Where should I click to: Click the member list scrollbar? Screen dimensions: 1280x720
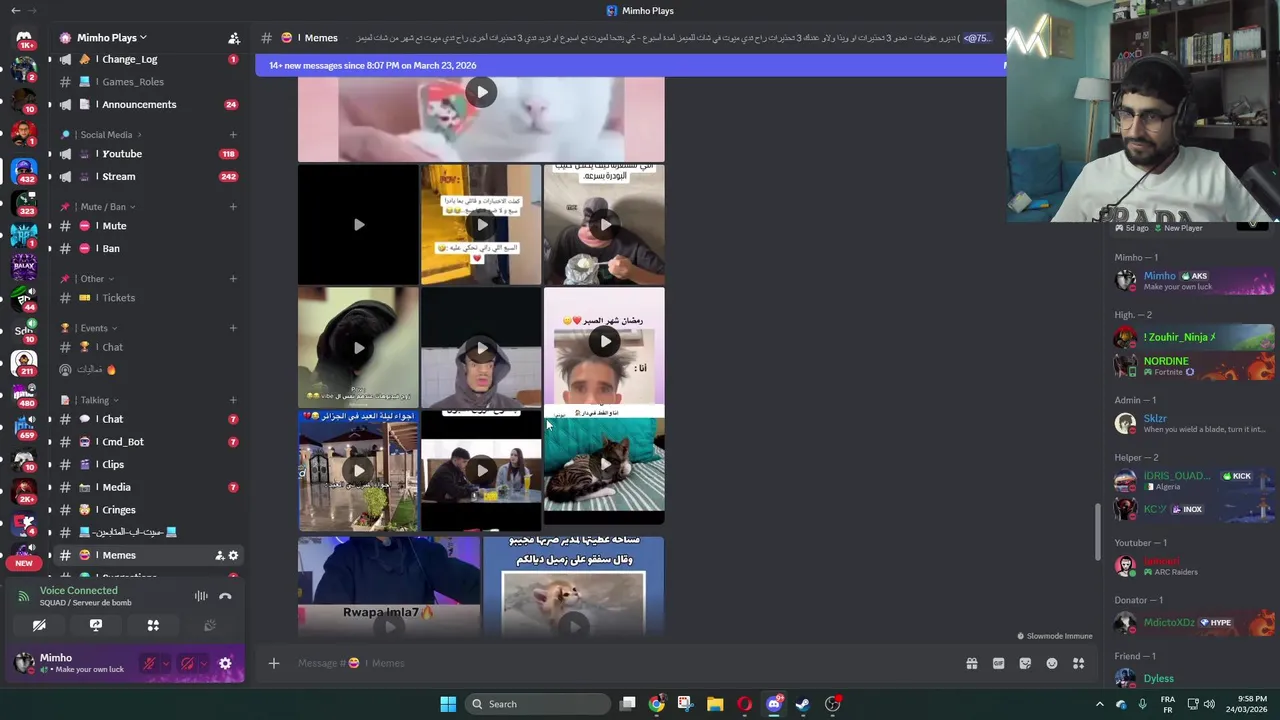click(1100, 530)
